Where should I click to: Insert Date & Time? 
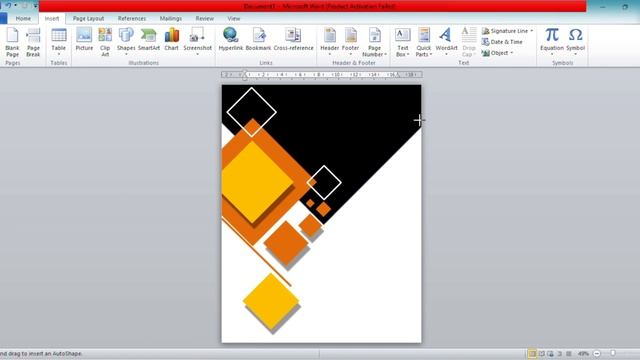[x=502, y=42]
